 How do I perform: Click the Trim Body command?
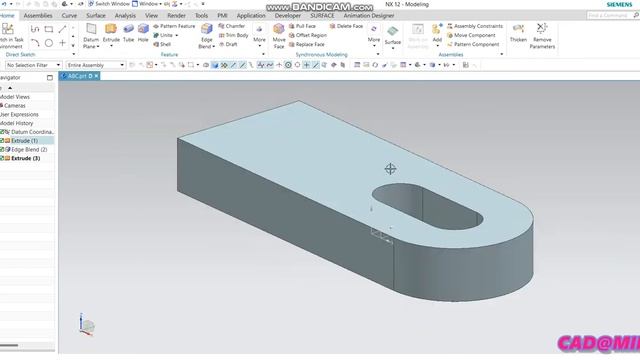click(233, 35)
